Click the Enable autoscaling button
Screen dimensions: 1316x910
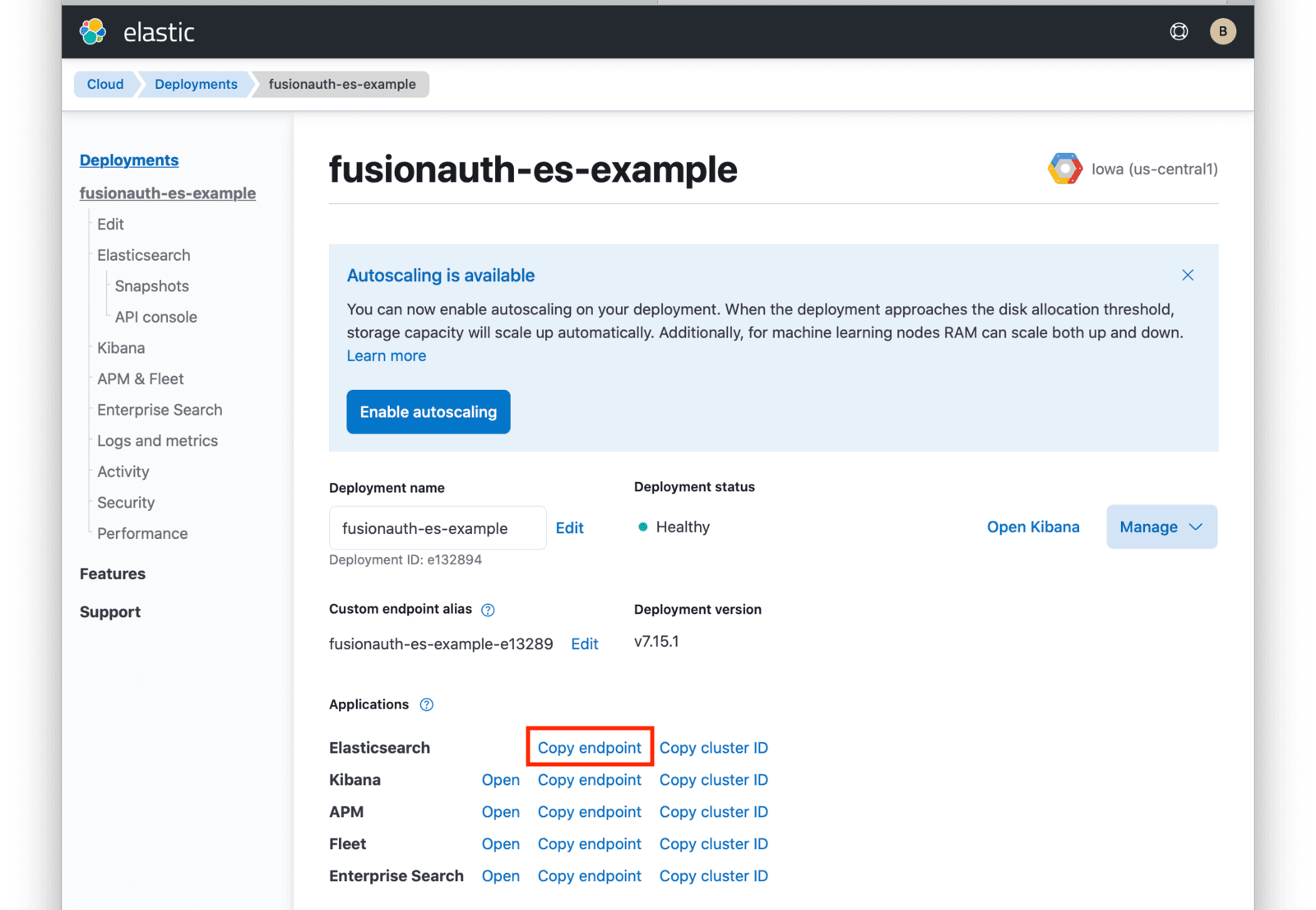(x=429, y=411)
